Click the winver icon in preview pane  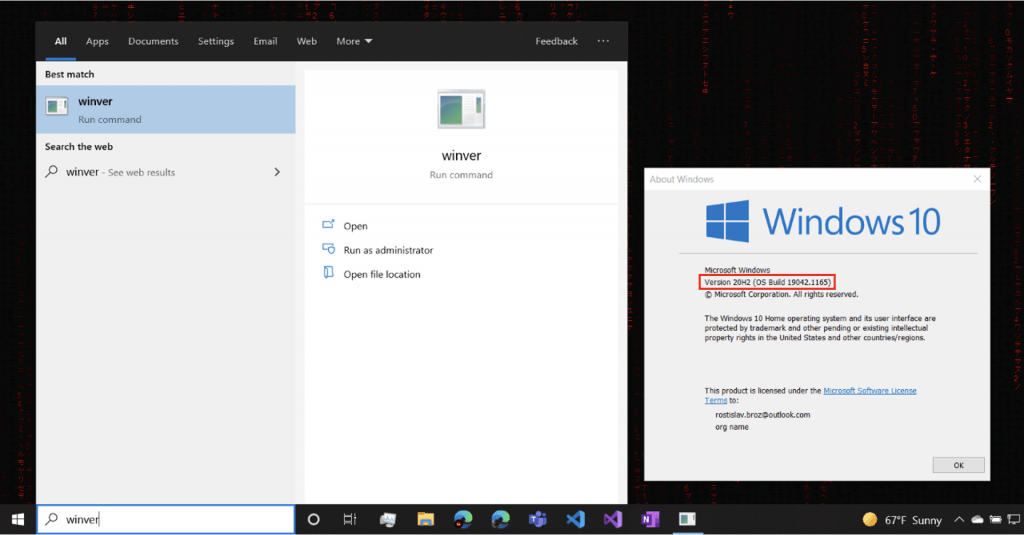[x=461, y=110]
